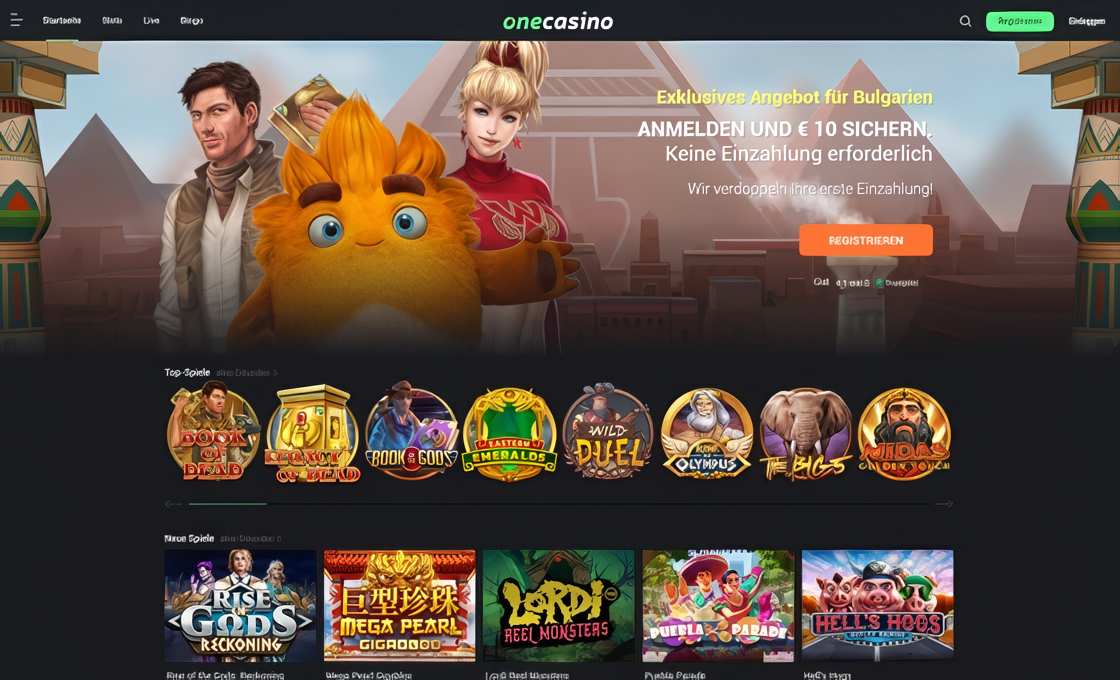Open the Wild Duel game icon
This screenshot has height=680, width=1120.
[608, 432]
